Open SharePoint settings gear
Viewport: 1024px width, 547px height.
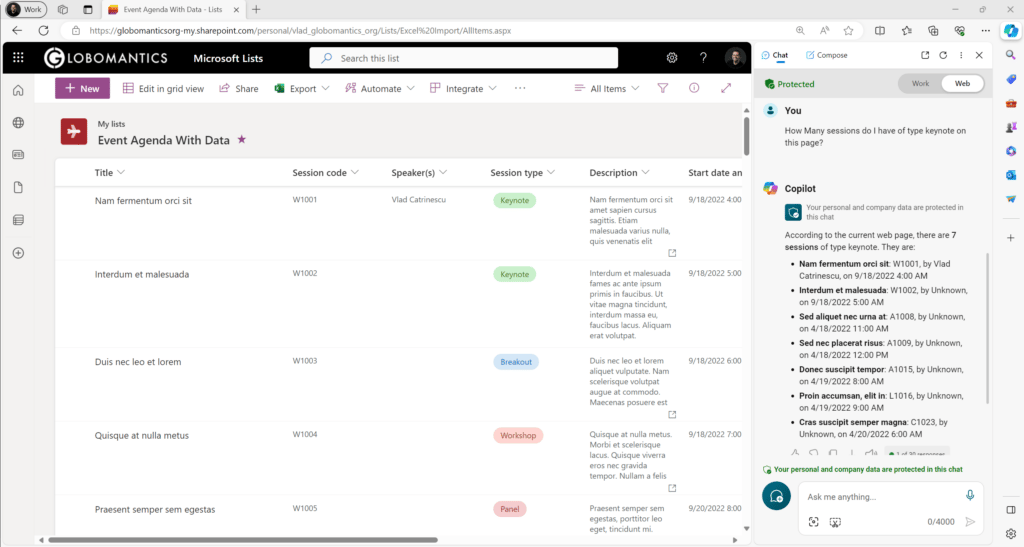pyautogui.click(x=671, y=57)
